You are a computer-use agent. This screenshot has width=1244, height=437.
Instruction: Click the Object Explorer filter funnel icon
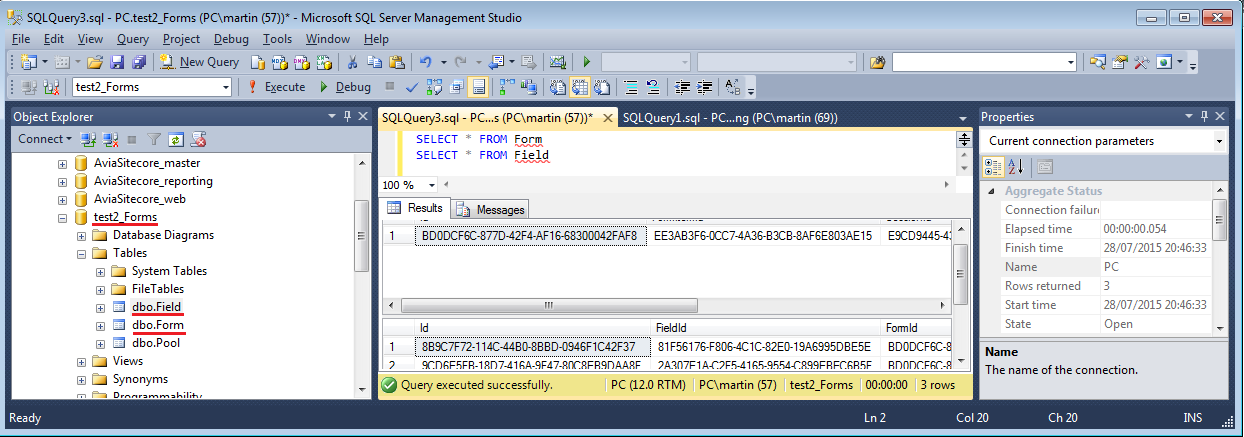[154, 139]
